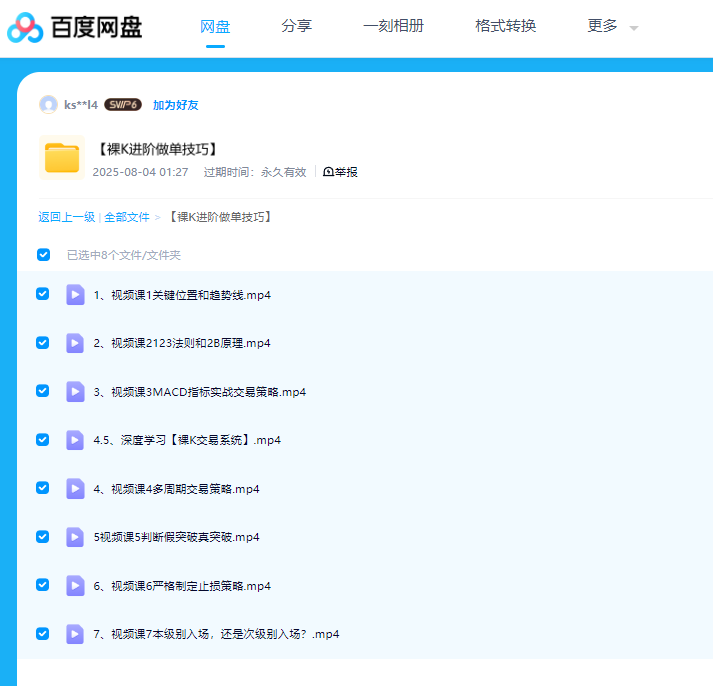Click the 加为好友 link
The width and height of the screenshot is (713, 686).
pyautogui.click(x=175, y=105)
